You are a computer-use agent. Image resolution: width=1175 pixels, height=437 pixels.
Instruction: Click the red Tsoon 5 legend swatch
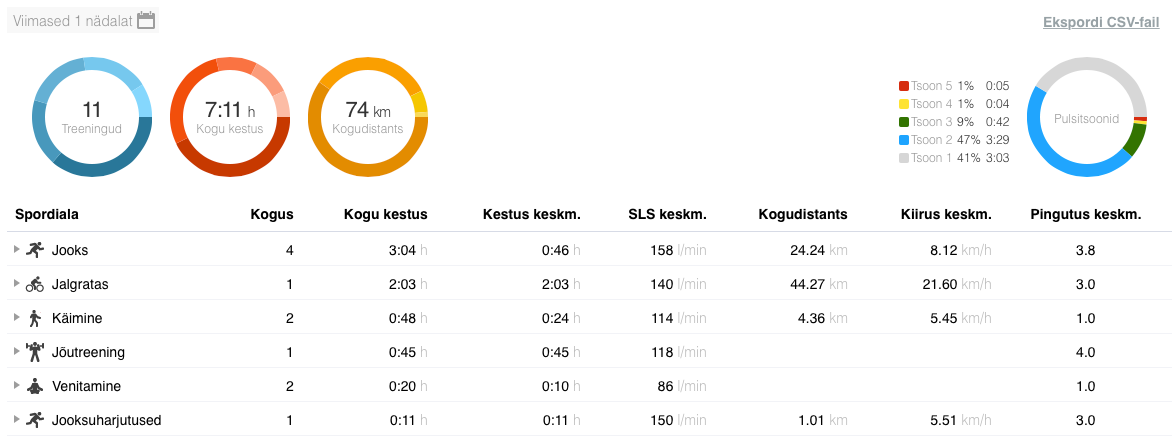click(904, 86)
